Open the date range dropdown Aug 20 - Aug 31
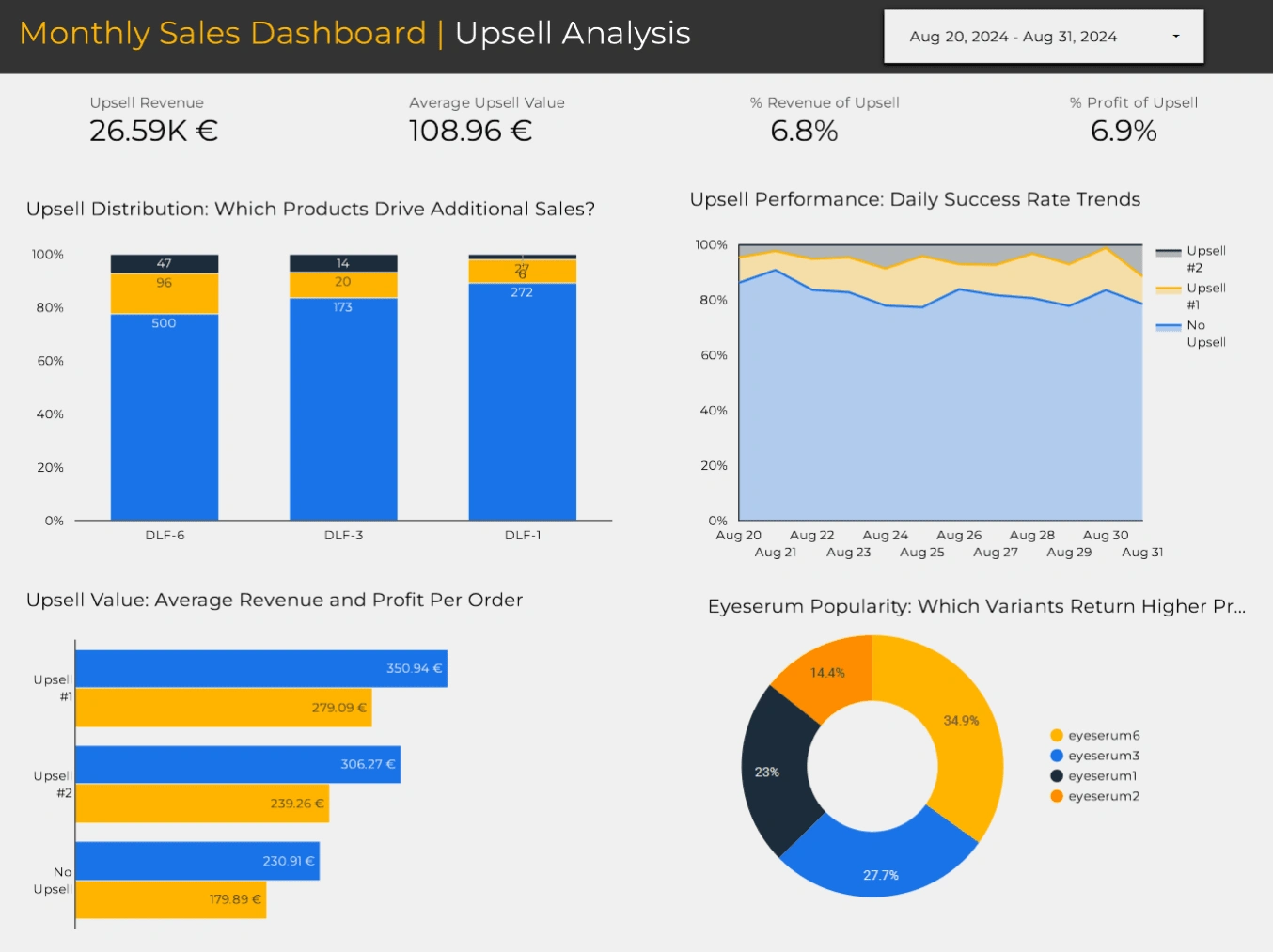Image resolution: width=1273 pixels, height=952 pixels. (1044, 37)
